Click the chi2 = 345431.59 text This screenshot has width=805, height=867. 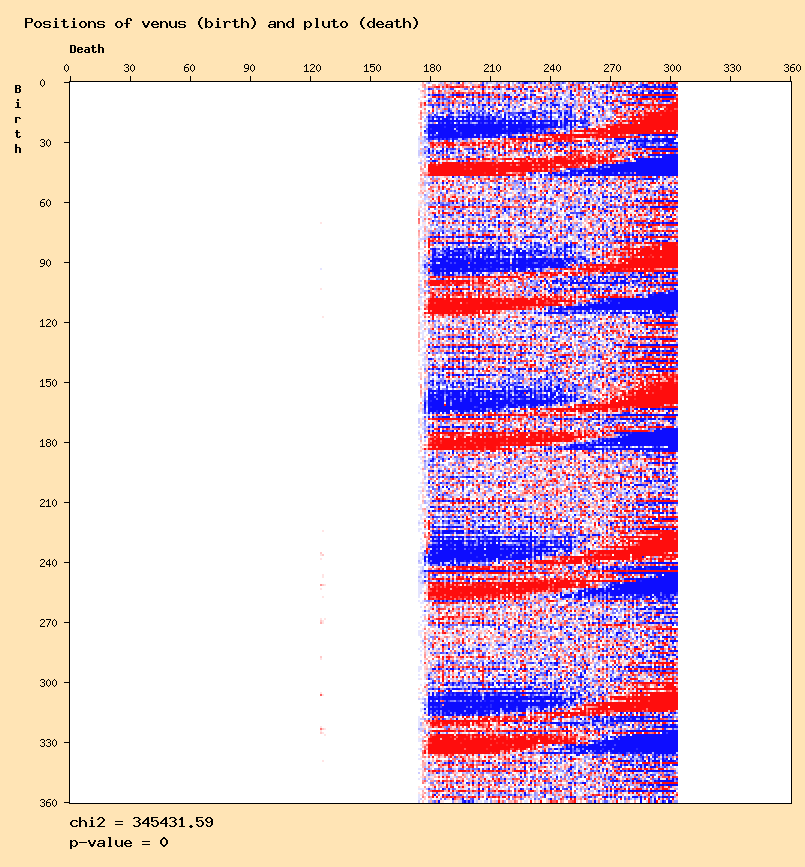(x=141, y=822)
